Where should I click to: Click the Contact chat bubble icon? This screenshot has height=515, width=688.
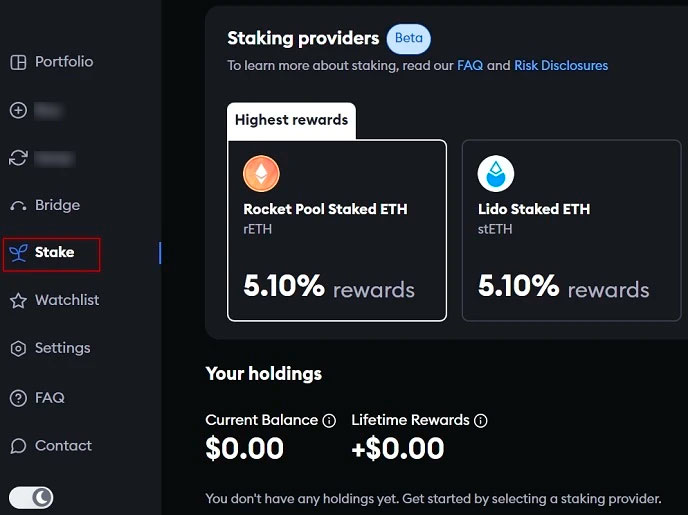tap(18, 446)
